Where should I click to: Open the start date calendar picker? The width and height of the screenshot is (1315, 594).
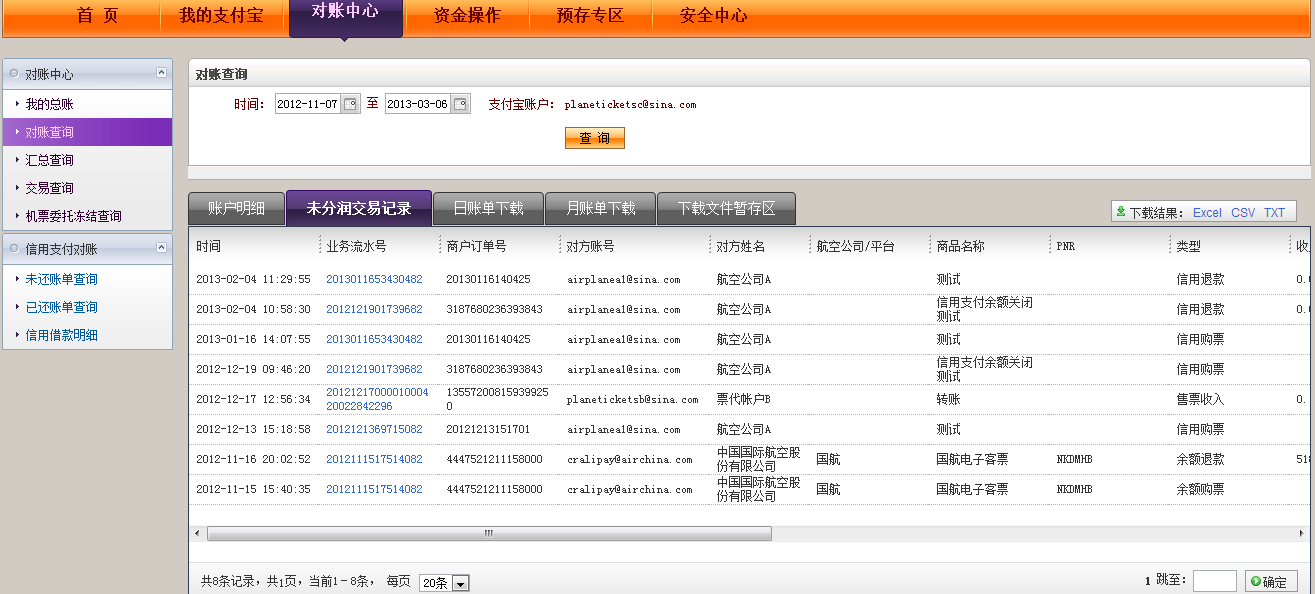click(350, 104)
